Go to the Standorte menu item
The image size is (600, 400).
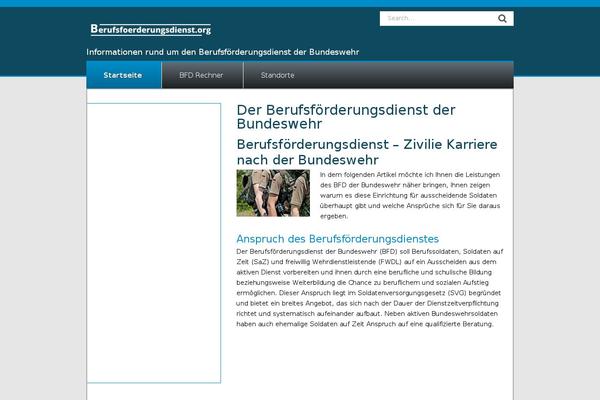click(x=277, y=75)
